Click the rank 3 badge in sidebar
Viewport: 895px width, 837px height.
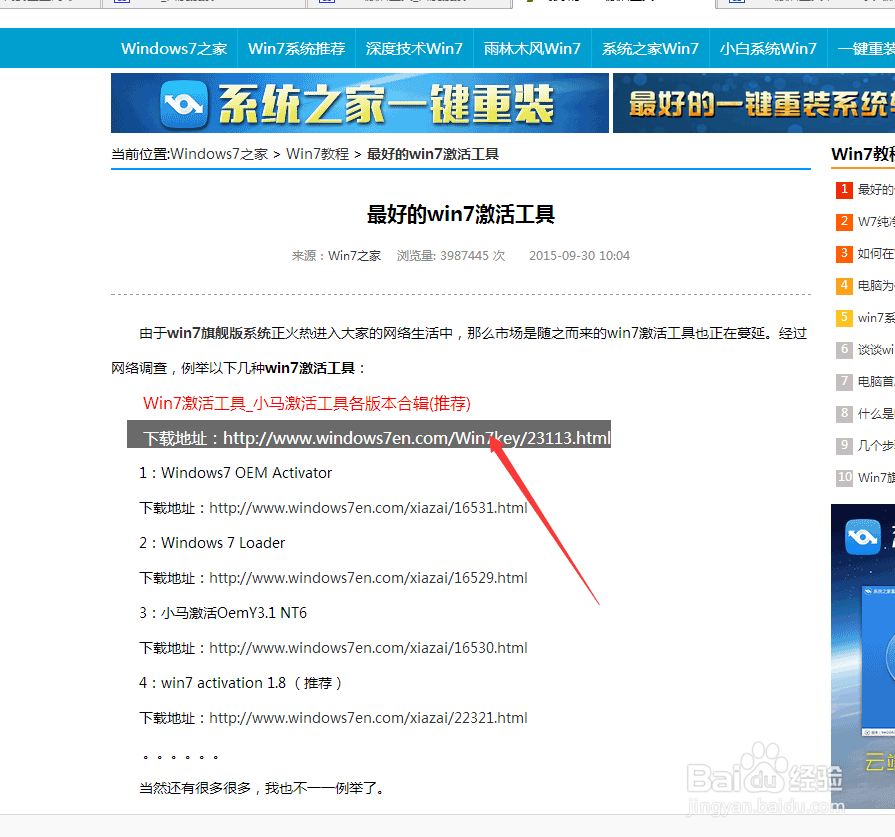[844, 253]
